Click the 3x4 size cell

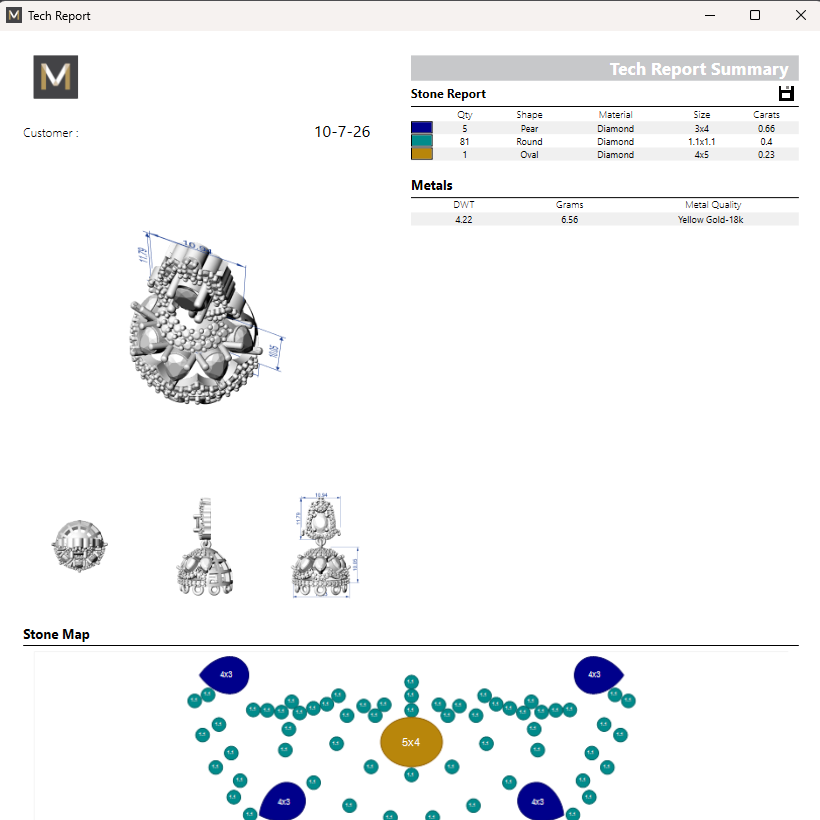tap(702, 129)
